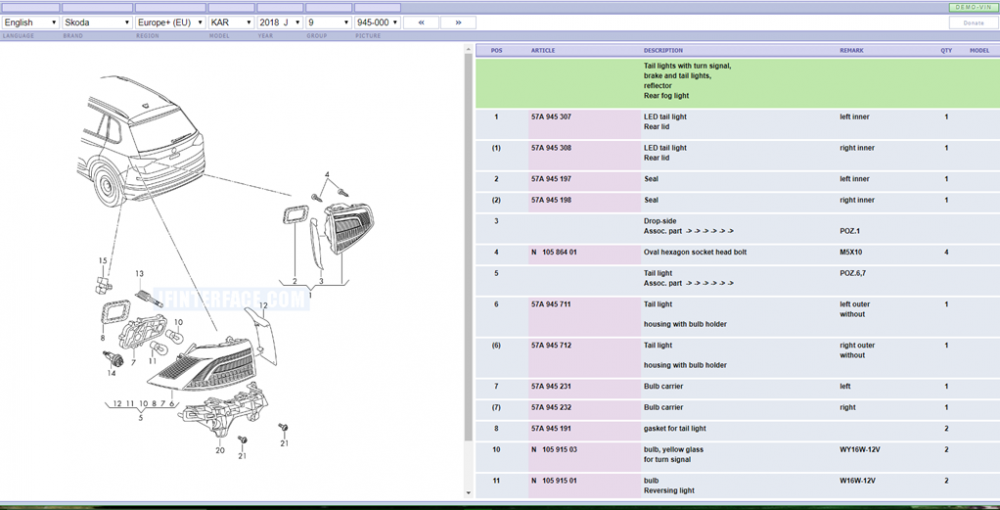Open the Language dropdown showing English

point(30,22)
